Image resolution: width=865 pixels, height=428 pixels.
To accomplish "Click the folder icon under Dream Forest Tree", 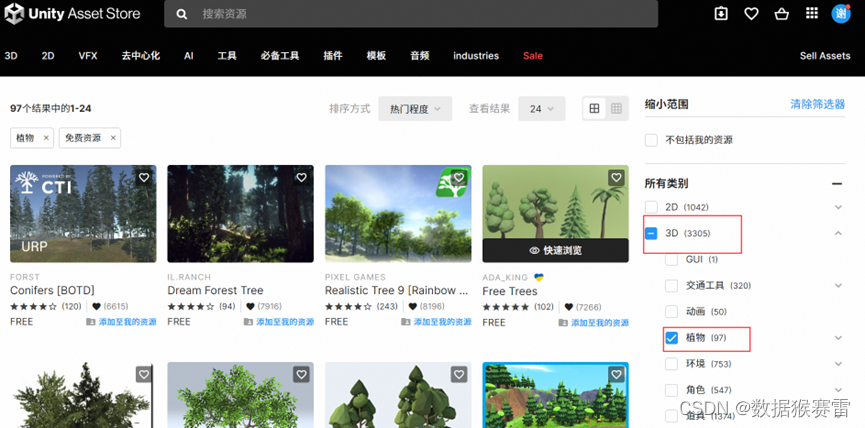I will click(248, 322).
